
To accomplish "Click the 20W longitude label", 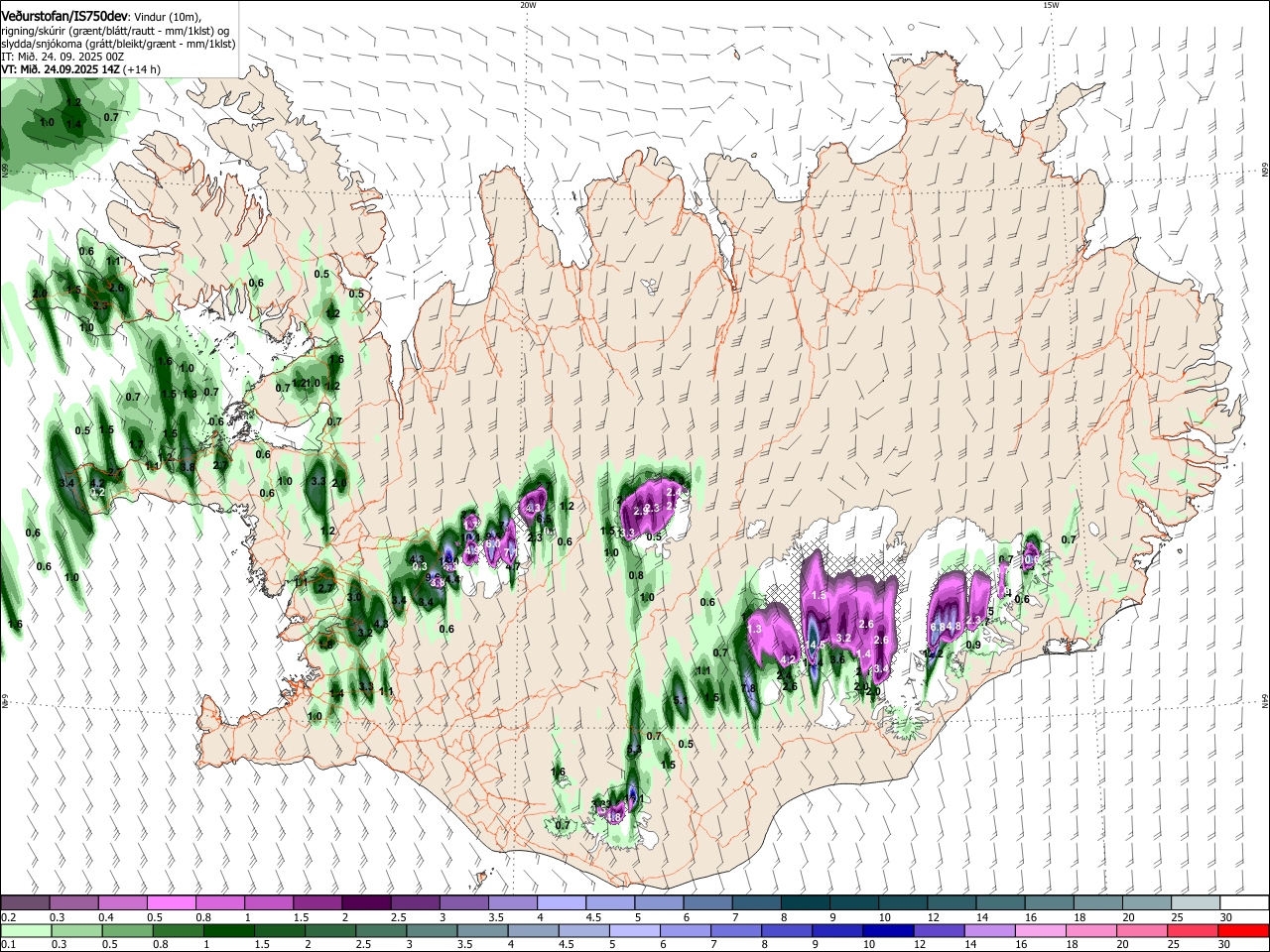I will [528, 5].
